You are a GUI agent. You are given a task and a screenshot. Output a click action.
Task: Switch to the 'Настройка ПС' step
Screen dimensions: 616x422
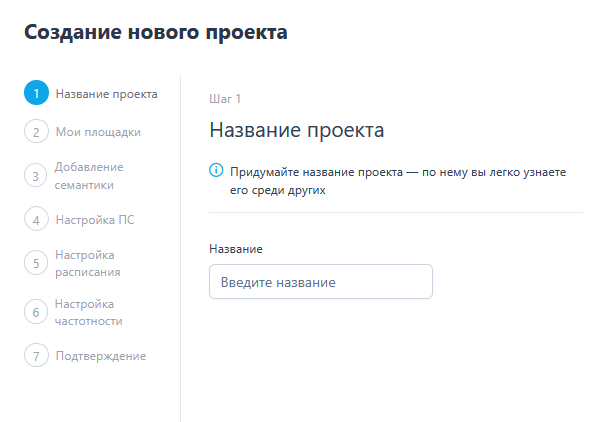[95, 219]
